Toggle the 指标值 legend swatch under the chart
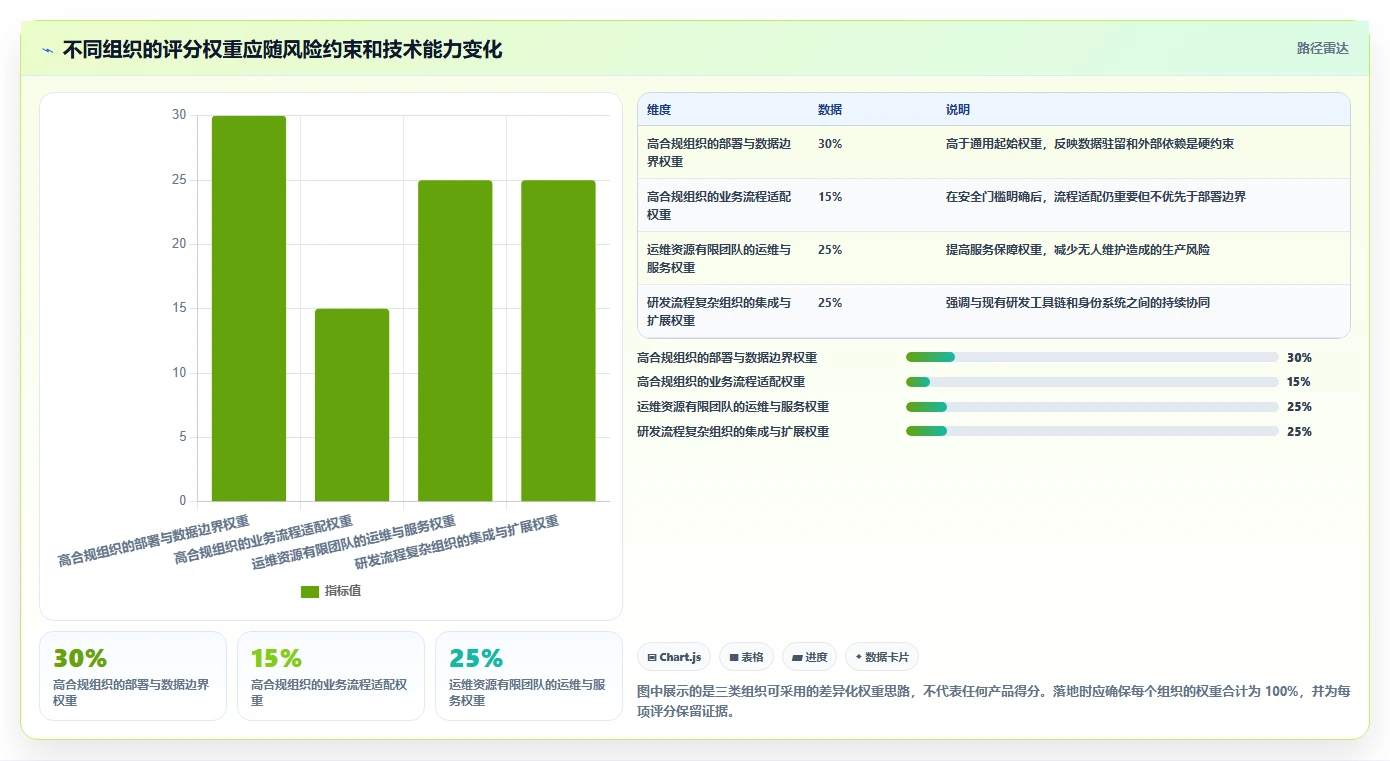This screenshot has width=1390, height=761. (310, 592)
